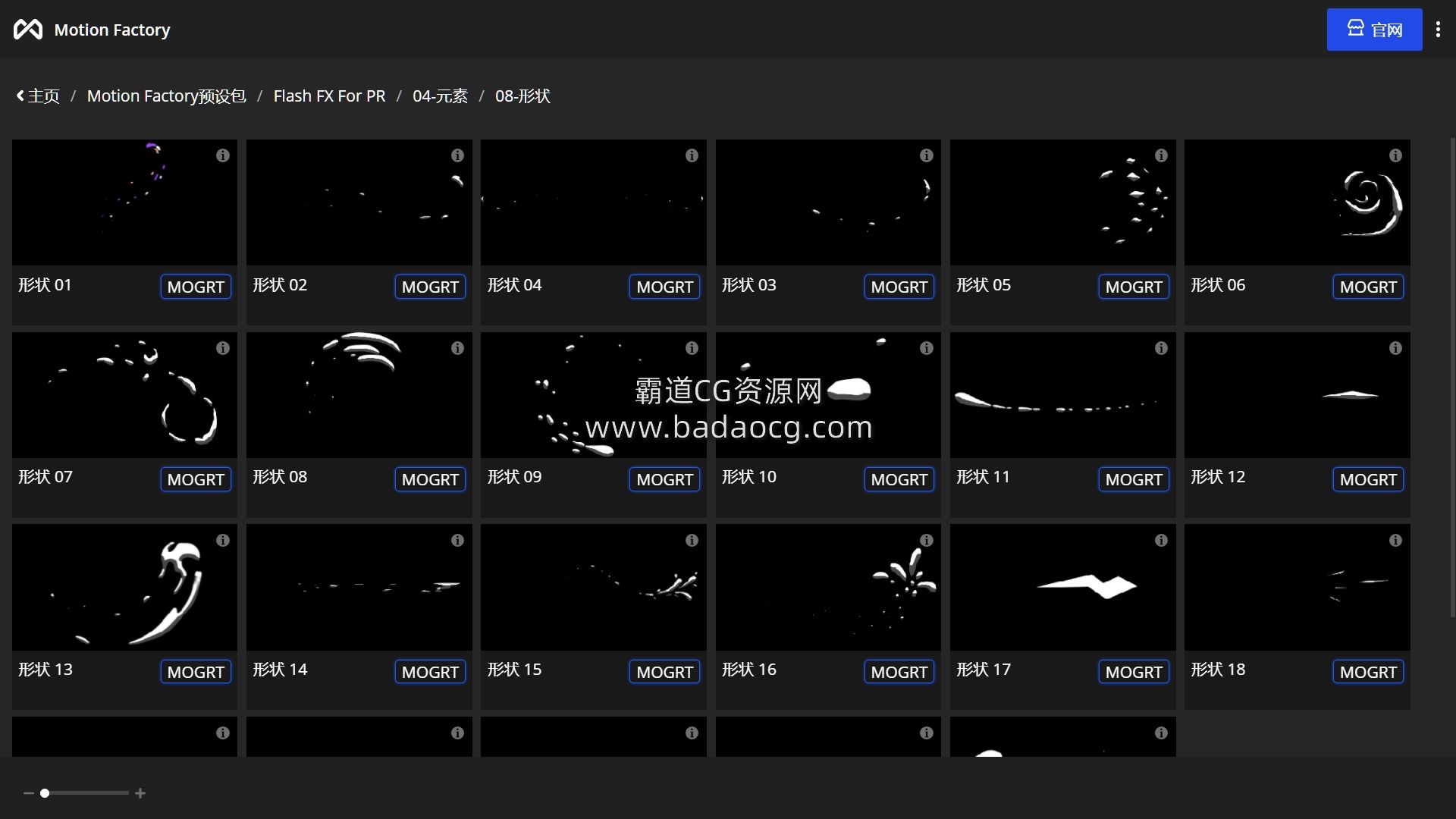Open the 官网 official website button
Screen dimensions: 1456x819
tap(1374, 30)
